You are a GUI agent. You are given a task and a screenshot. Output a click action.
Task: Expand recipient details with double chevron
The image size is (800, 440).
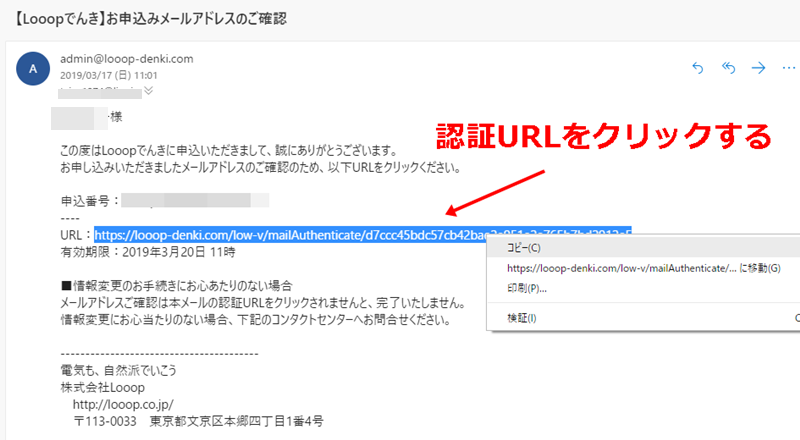[150, 90]
